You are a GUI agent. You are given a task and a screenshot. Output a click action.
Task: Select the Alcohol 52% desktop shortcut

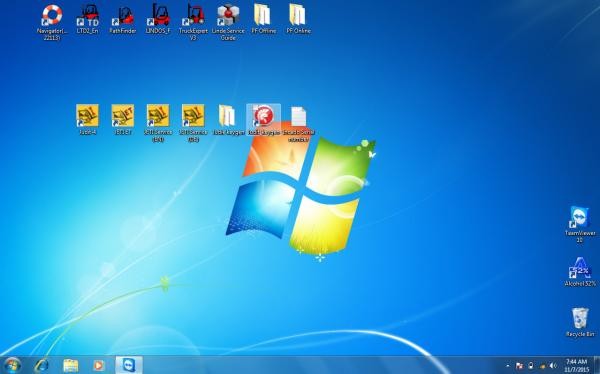[x=580, y=272]
